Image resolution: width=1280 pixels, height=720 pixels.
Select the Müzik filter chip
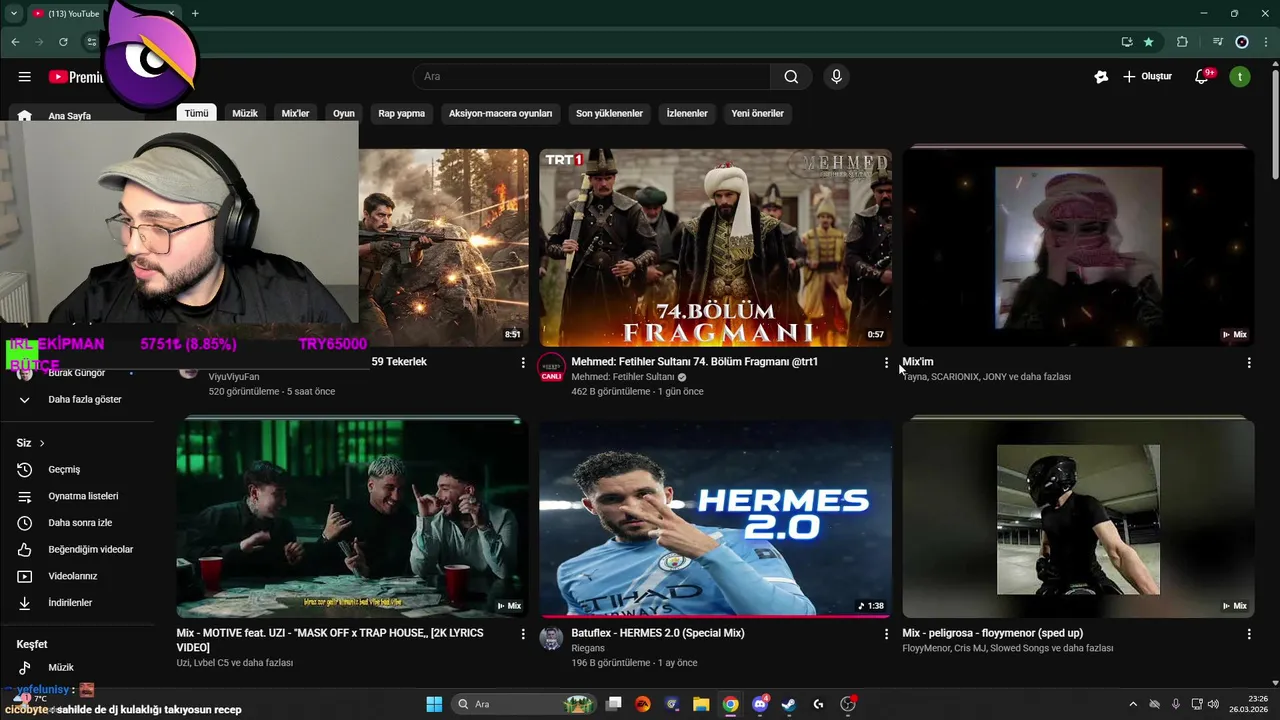point(245,113)
